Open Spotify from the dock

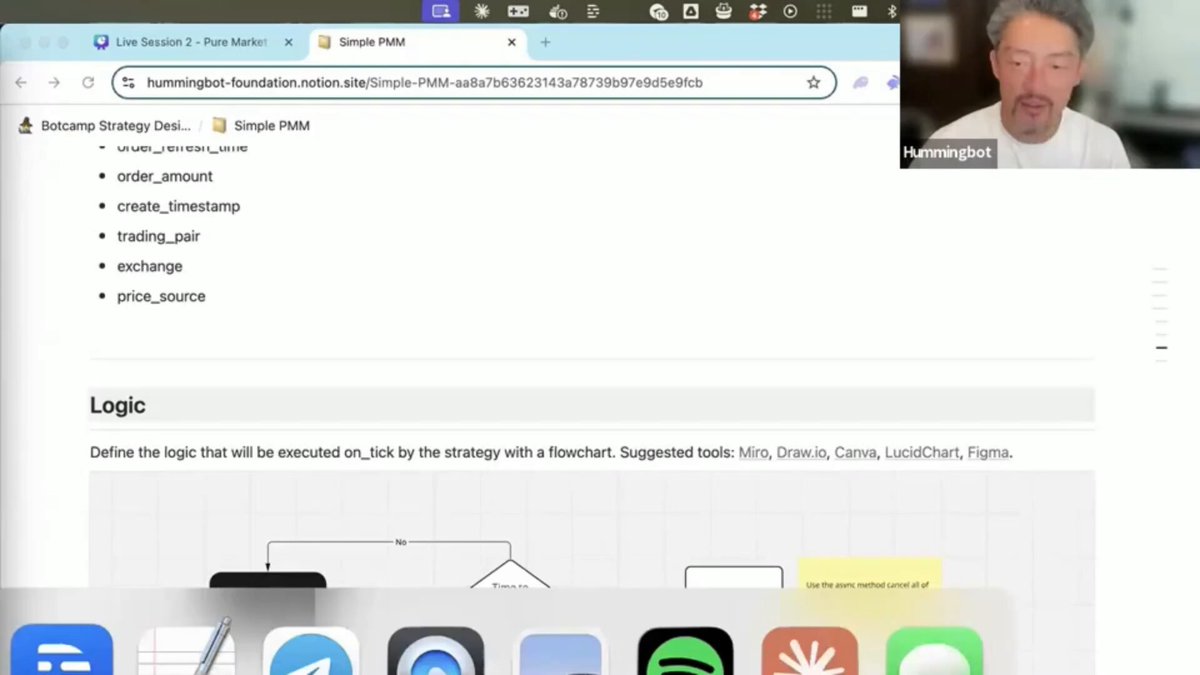point(685,651)
